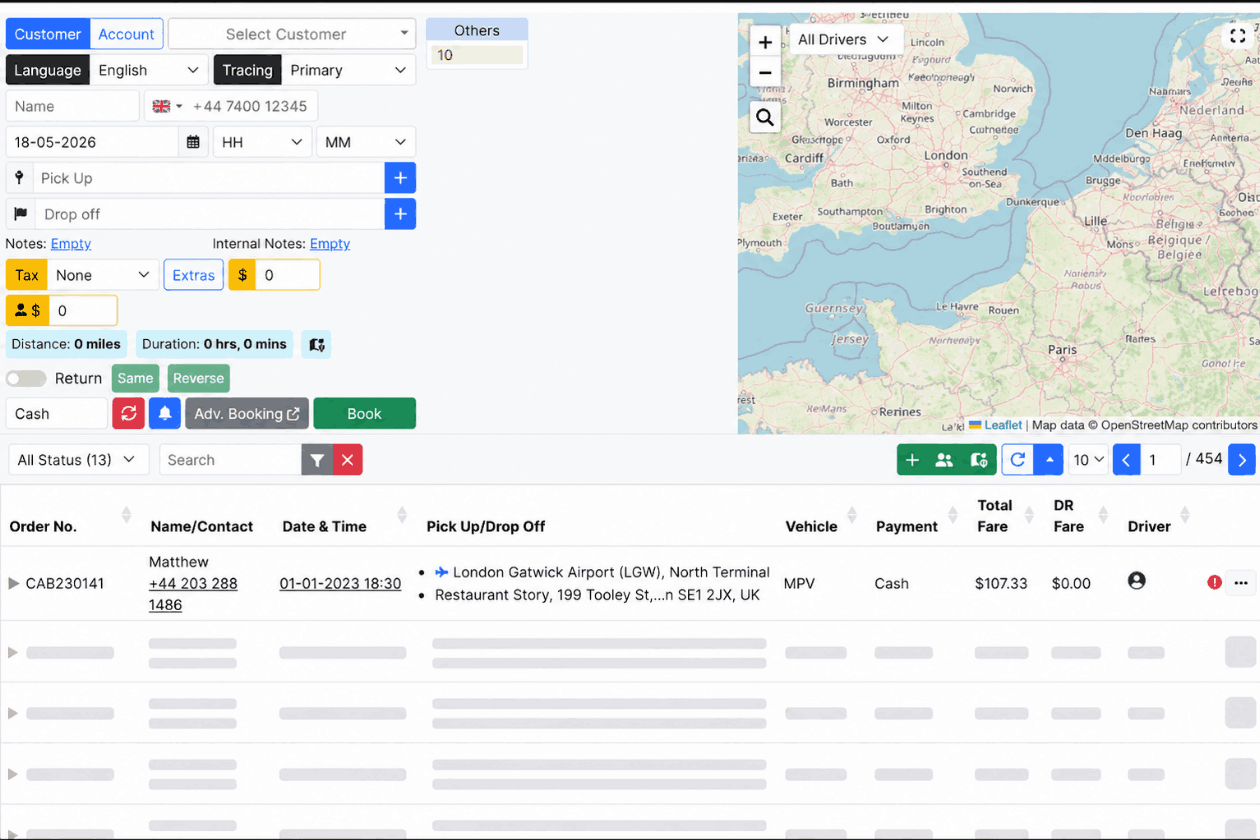
Task: Switch to the Customer tab
Action: pos(48,34)
